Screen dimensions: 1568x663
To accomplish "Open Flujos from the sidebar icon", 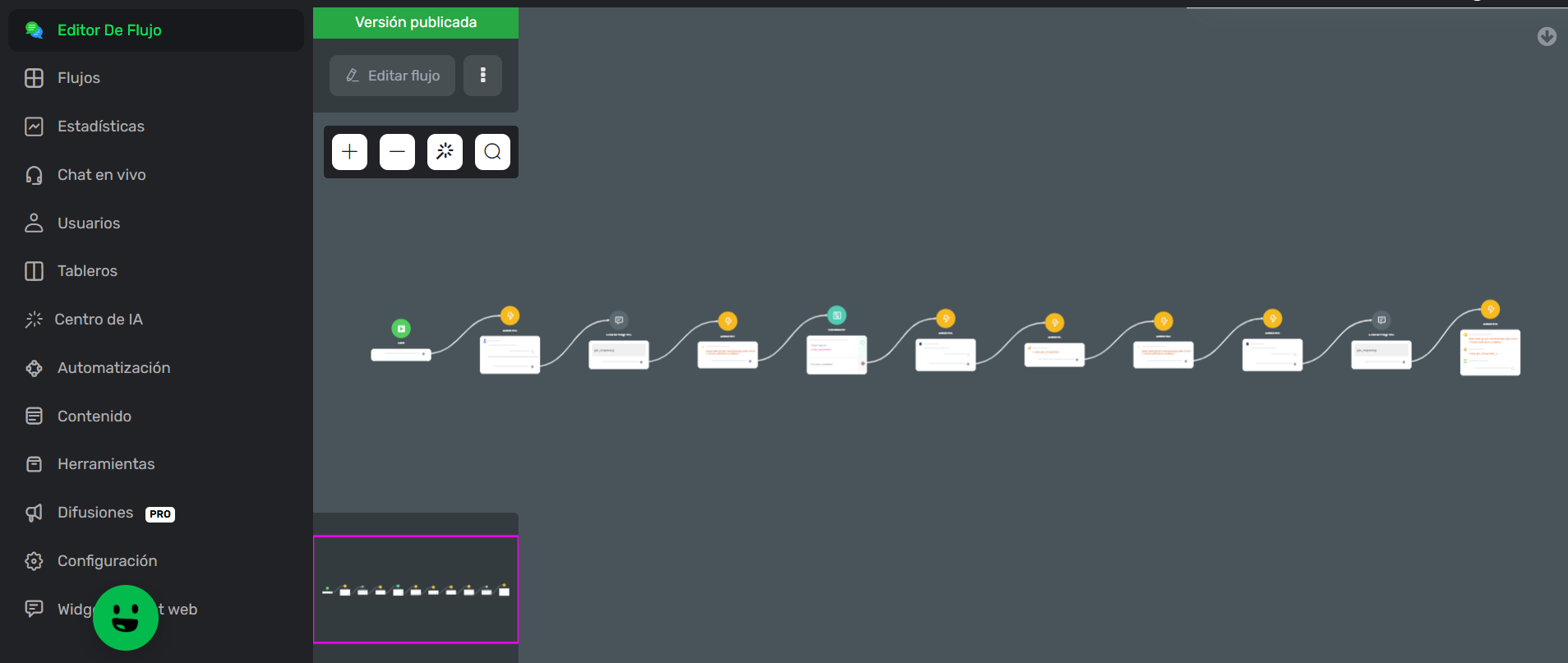I will coord(34,78).
